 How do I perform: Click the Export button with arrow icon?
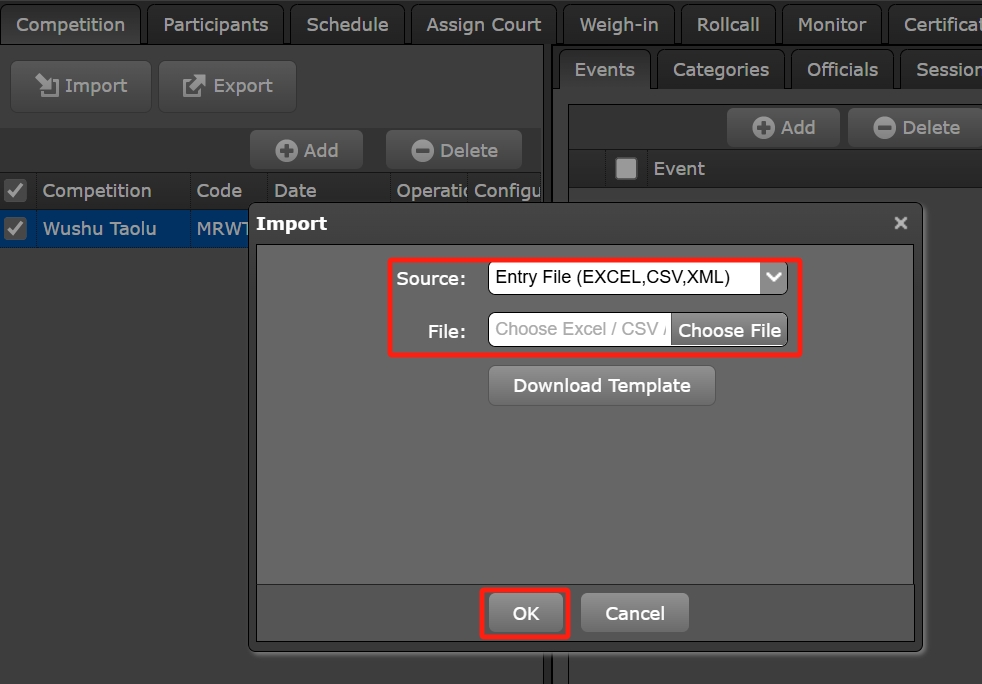point(227,86)
